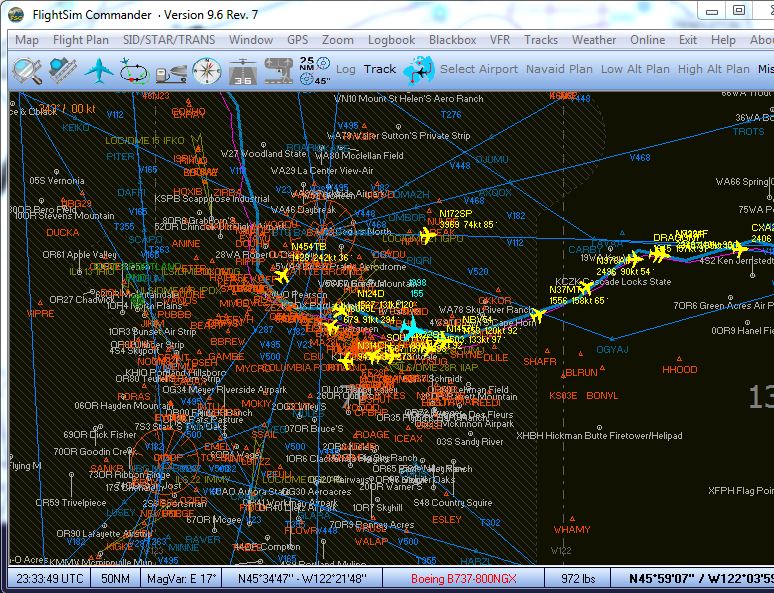Screen dimensions: 774x593
Task: Open the GPS menu
Action: [298, 40]
